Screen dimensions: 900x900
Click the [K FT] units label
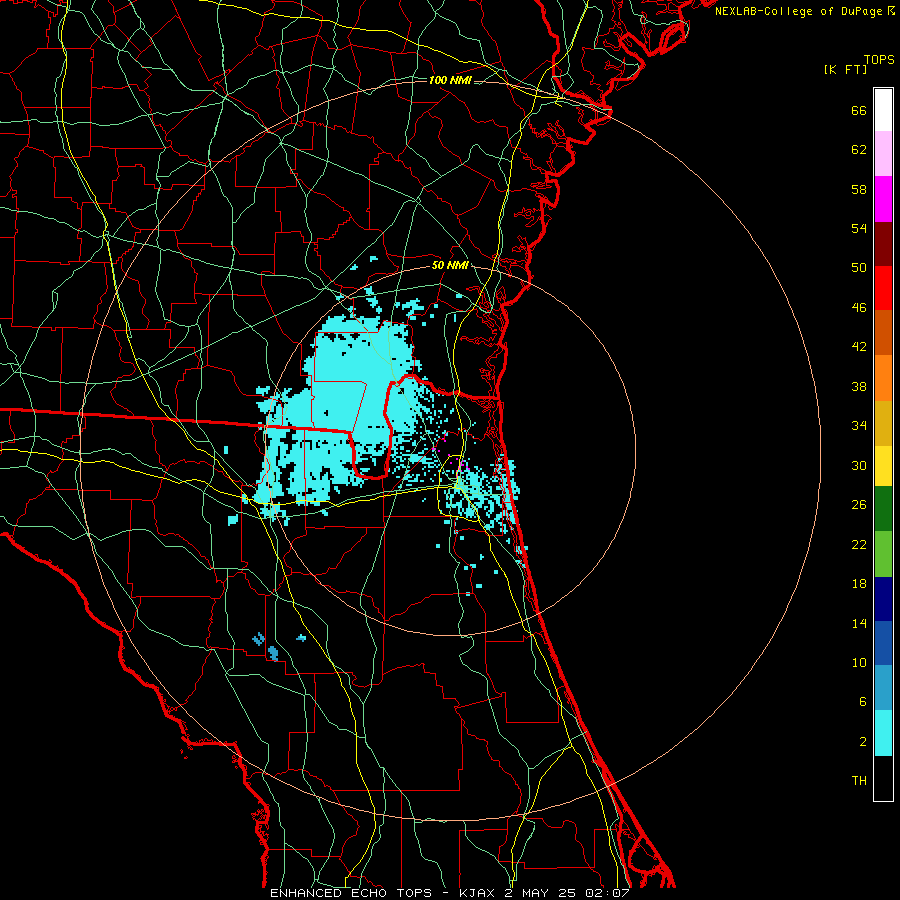845,69
